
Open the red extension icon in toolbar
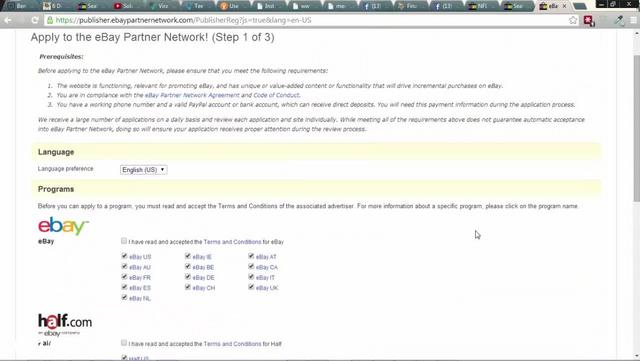[x=589, y=20]
